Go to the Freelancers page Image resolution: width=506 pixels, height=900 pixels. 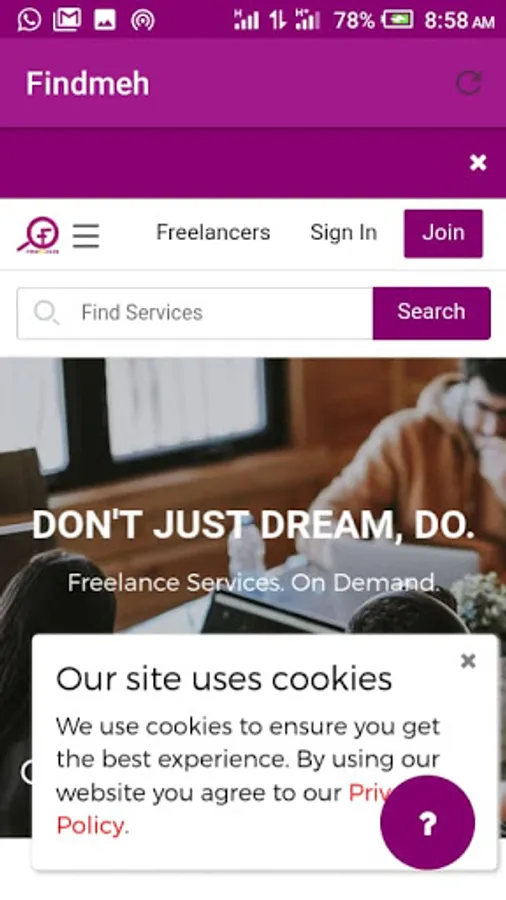(x=213, y=232)
